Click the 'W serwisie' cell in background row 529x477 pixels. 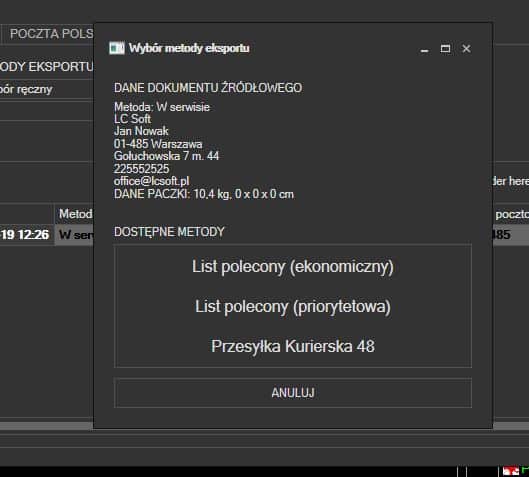[x=75, y=234]
